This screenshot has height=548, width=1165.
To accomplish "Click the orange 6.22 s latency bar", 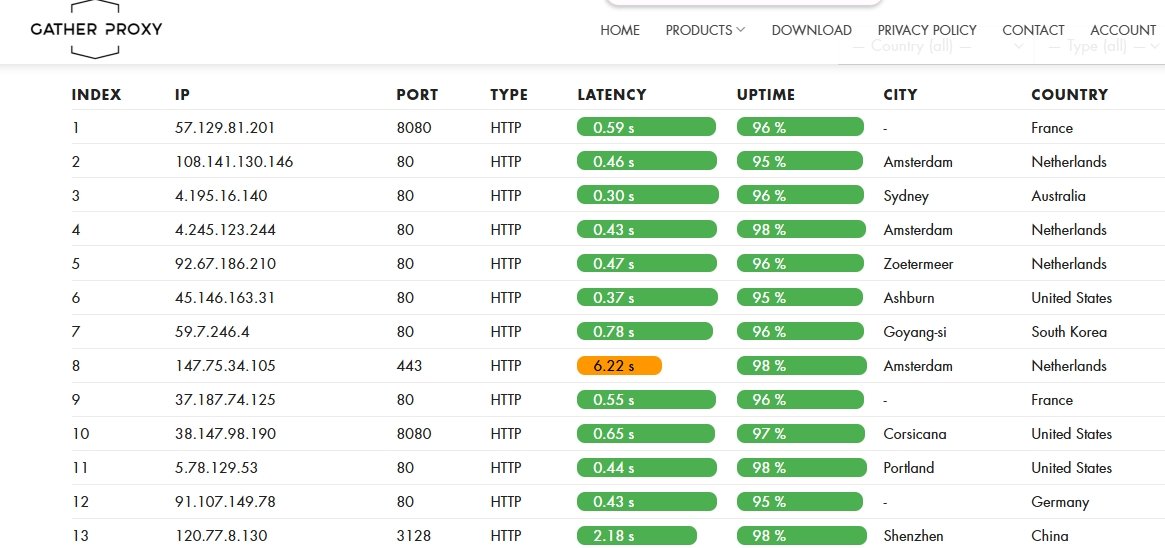I will 619,366.
